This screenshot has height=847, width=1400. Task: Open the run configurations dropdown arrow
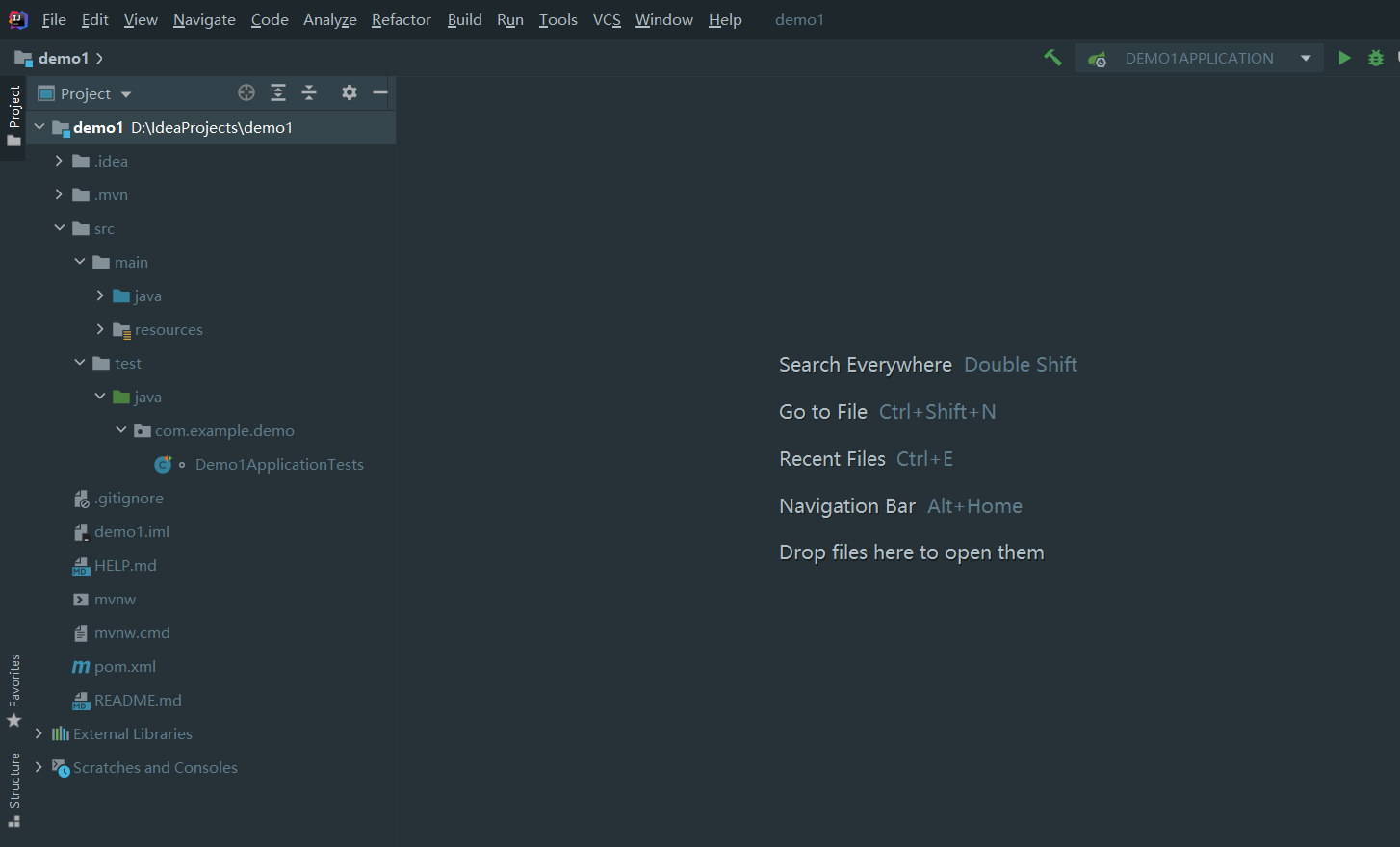pos(1307,58)
